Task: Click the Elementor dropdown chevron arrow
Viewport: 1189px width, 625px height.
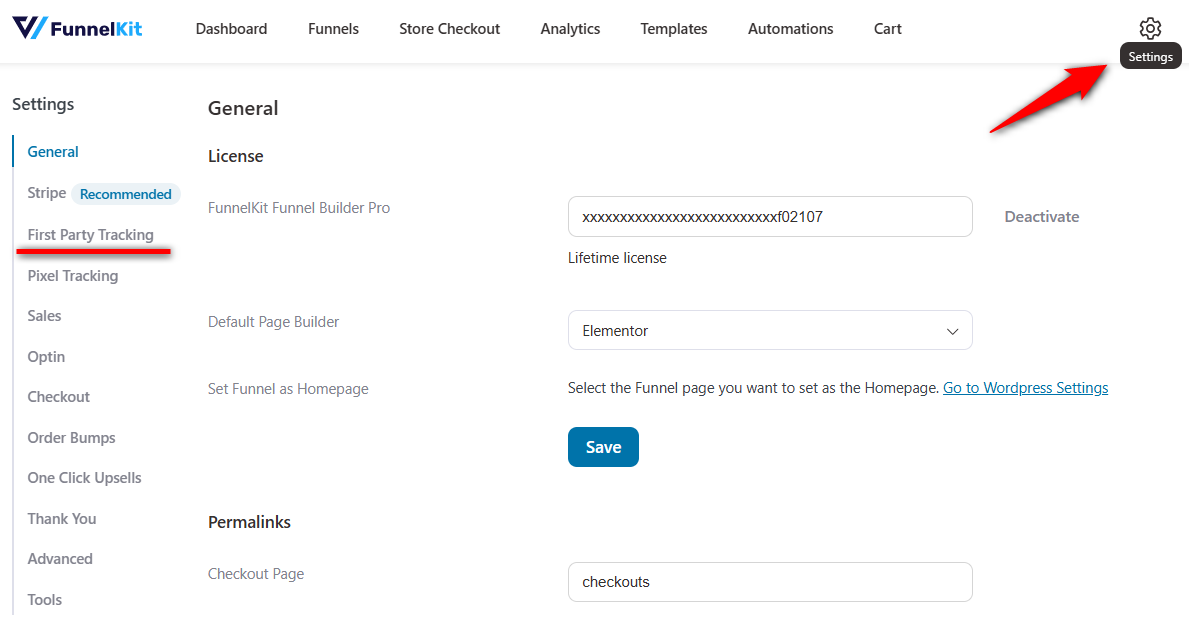Action: 952,331
